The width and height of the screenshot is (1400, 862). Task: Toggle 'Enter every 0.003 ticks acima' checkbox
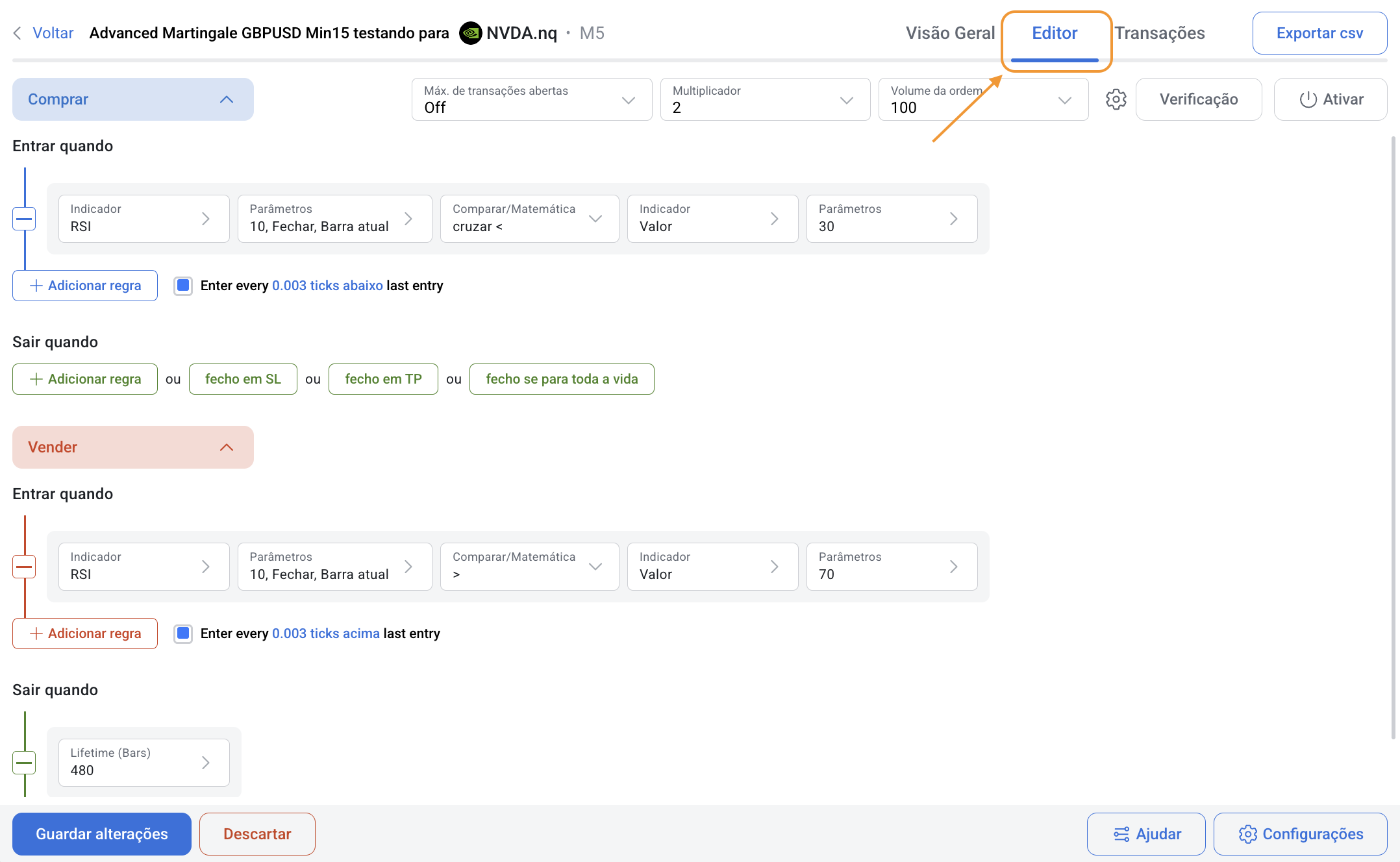pyautogui.click(x=183, y=634)
